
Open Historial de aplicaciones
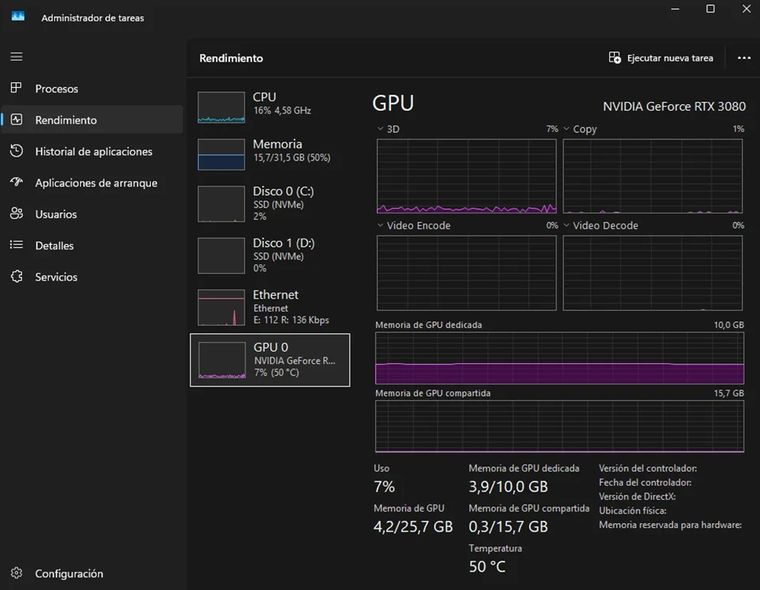(92, 151)
